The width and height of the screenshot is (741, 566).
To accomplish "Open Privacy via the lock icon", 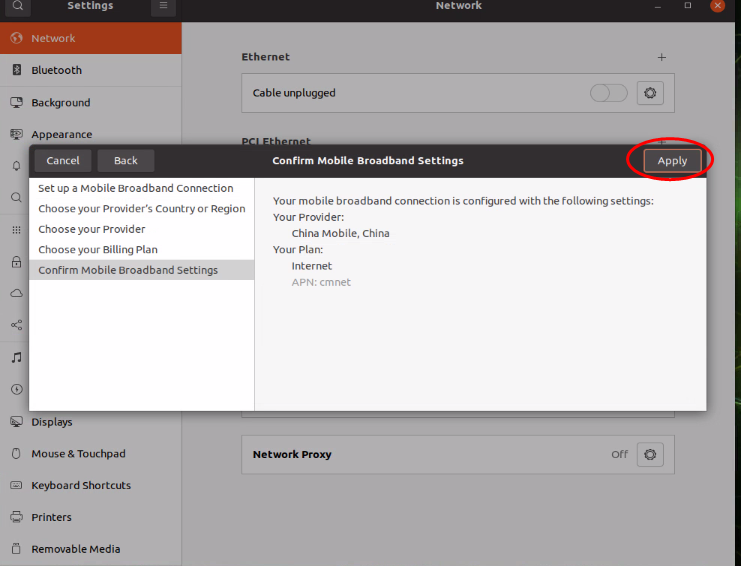I will 17,262.
